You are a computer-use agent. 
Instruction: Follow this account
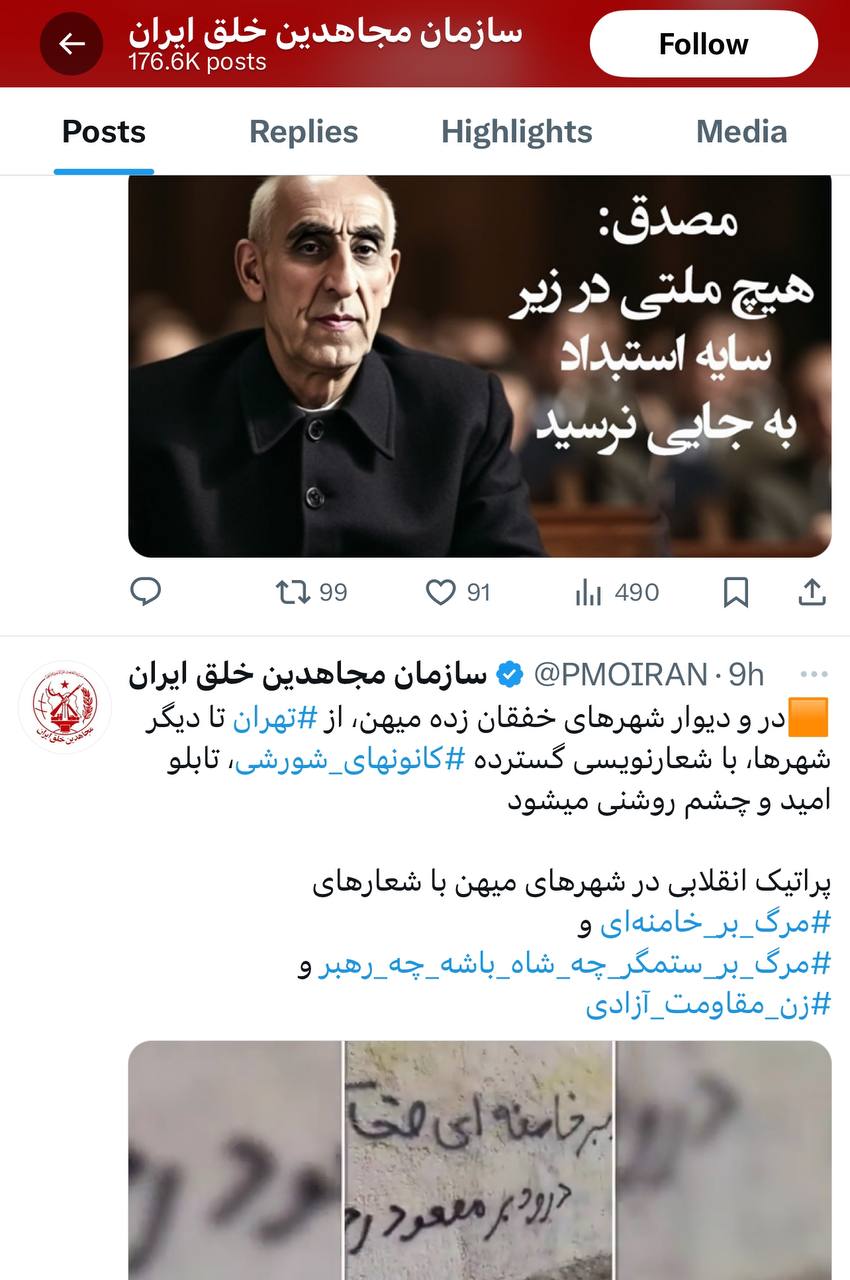[x=704, y=44]
